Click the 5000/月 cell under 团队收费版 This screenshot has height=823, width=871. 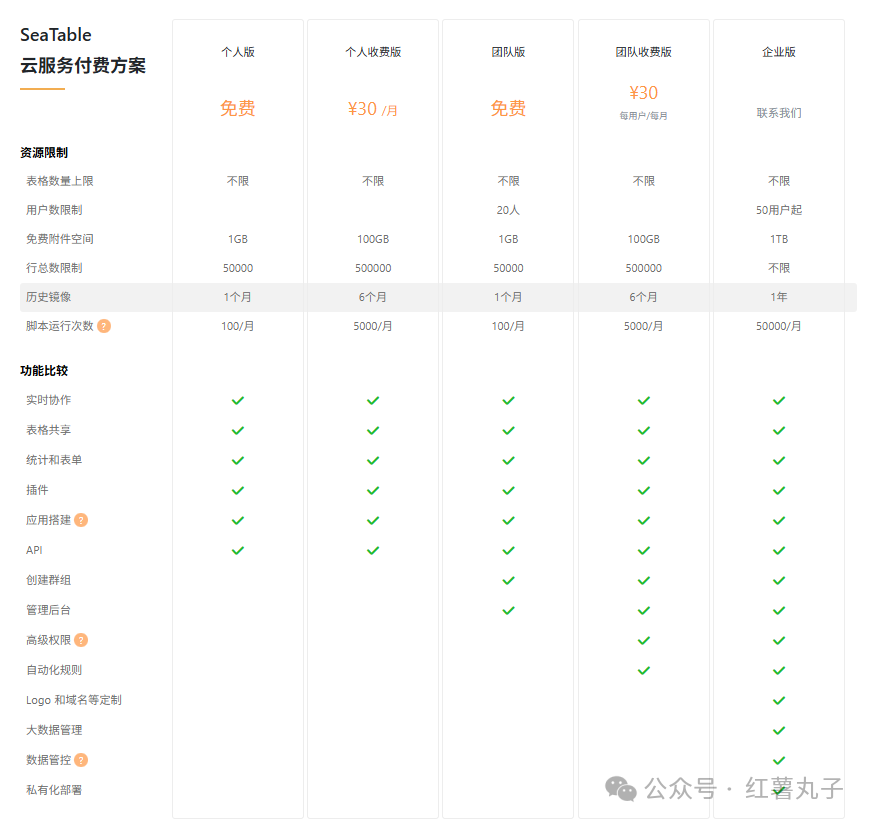644,326
